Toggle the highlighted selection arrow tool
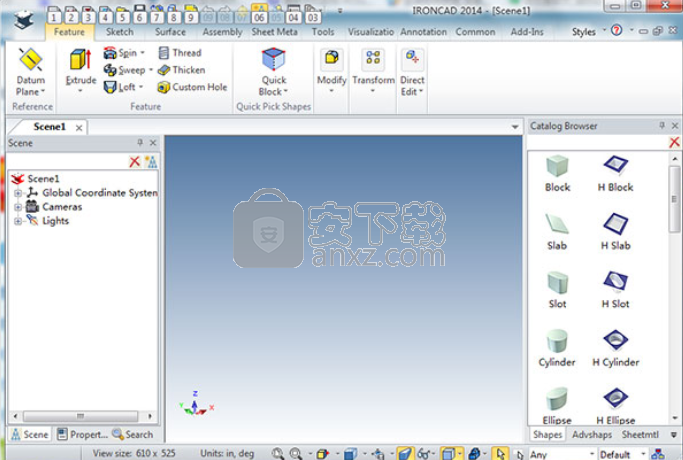 point(500,453)
